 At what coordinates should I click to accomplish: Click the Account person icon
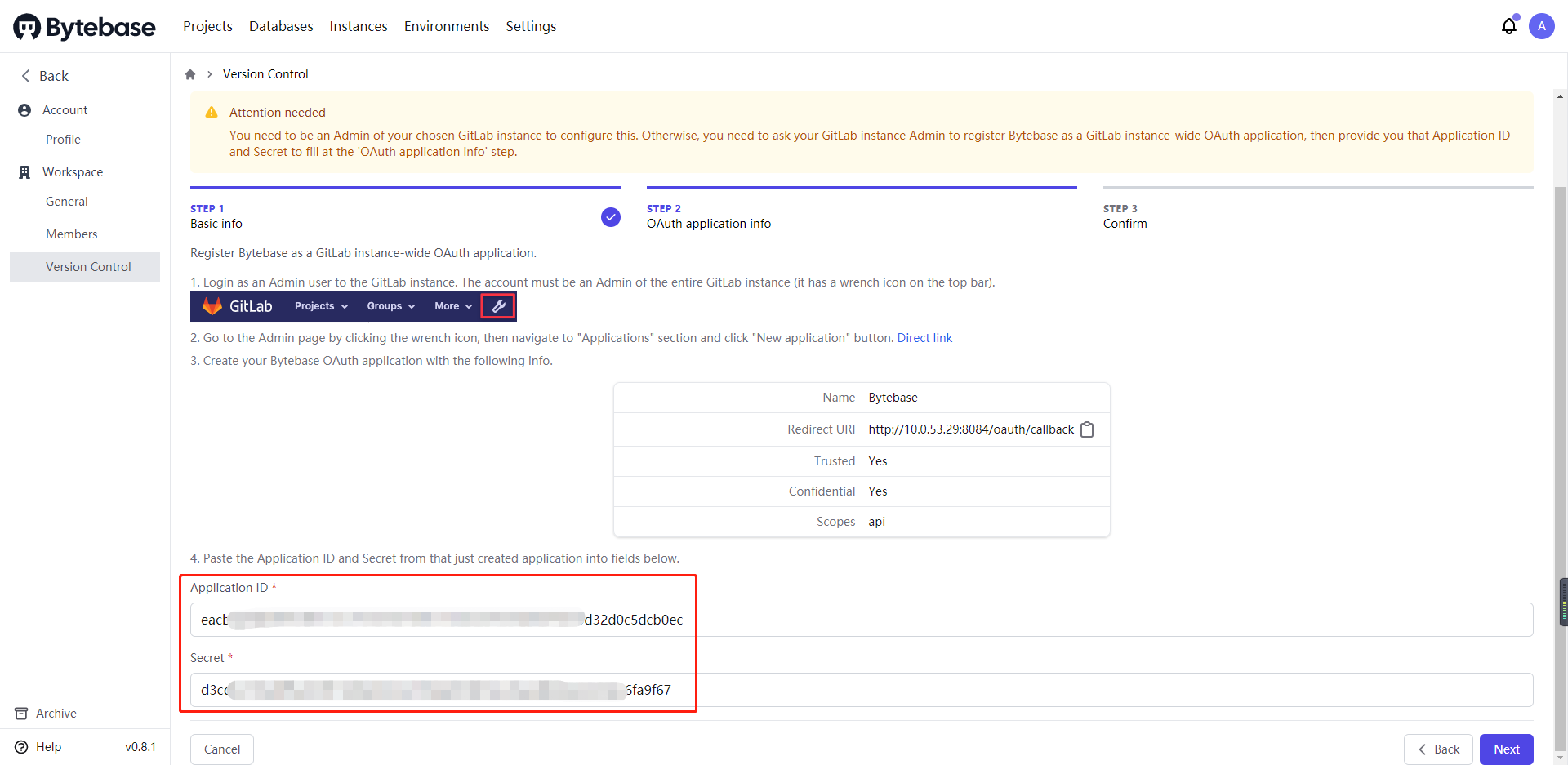click(24, 110)
